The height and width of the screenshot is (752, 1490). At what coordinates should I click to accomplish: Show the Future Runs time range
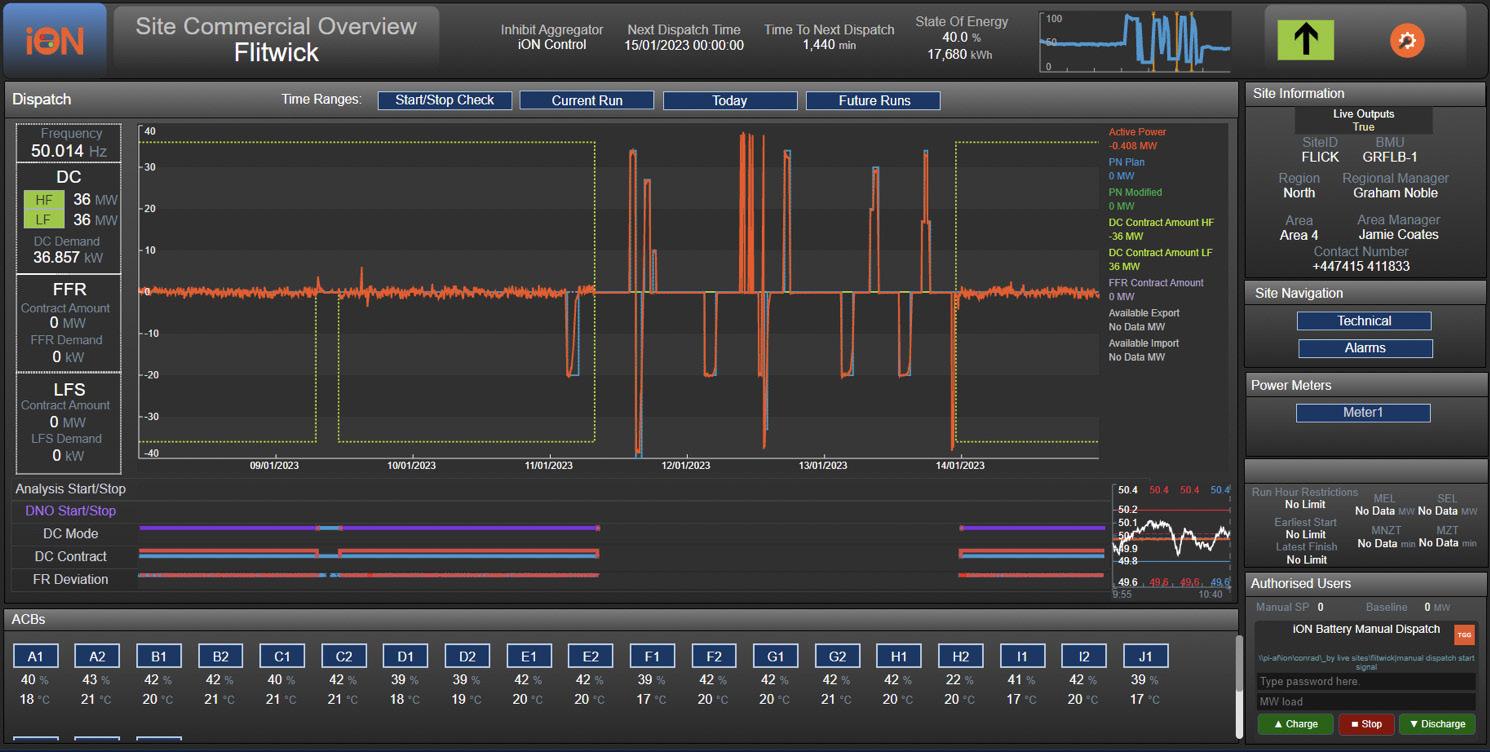pyautogui.click(x=873, y=101)
